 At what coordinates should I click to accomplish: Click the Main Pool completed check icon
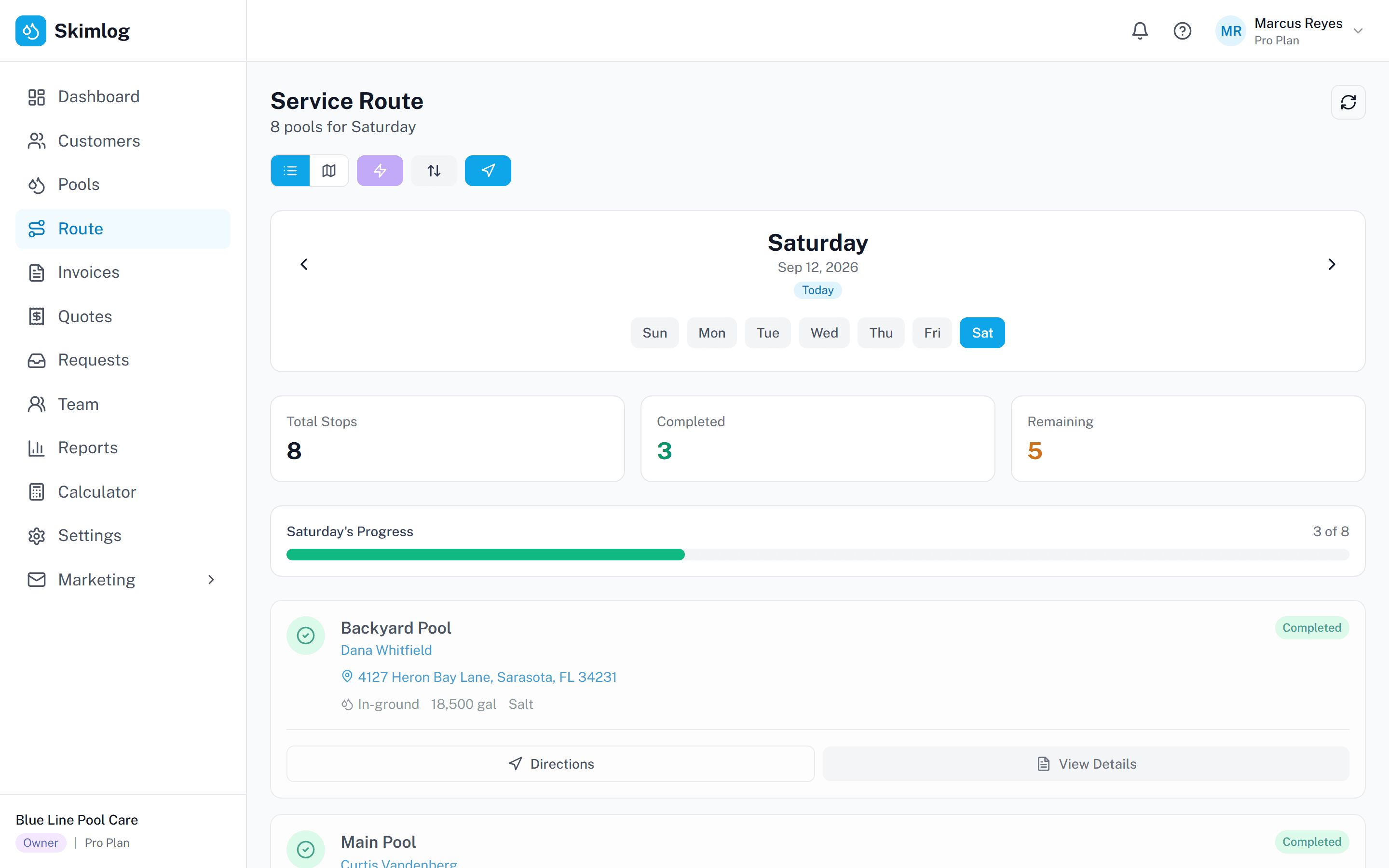click(x=306, y=849)
